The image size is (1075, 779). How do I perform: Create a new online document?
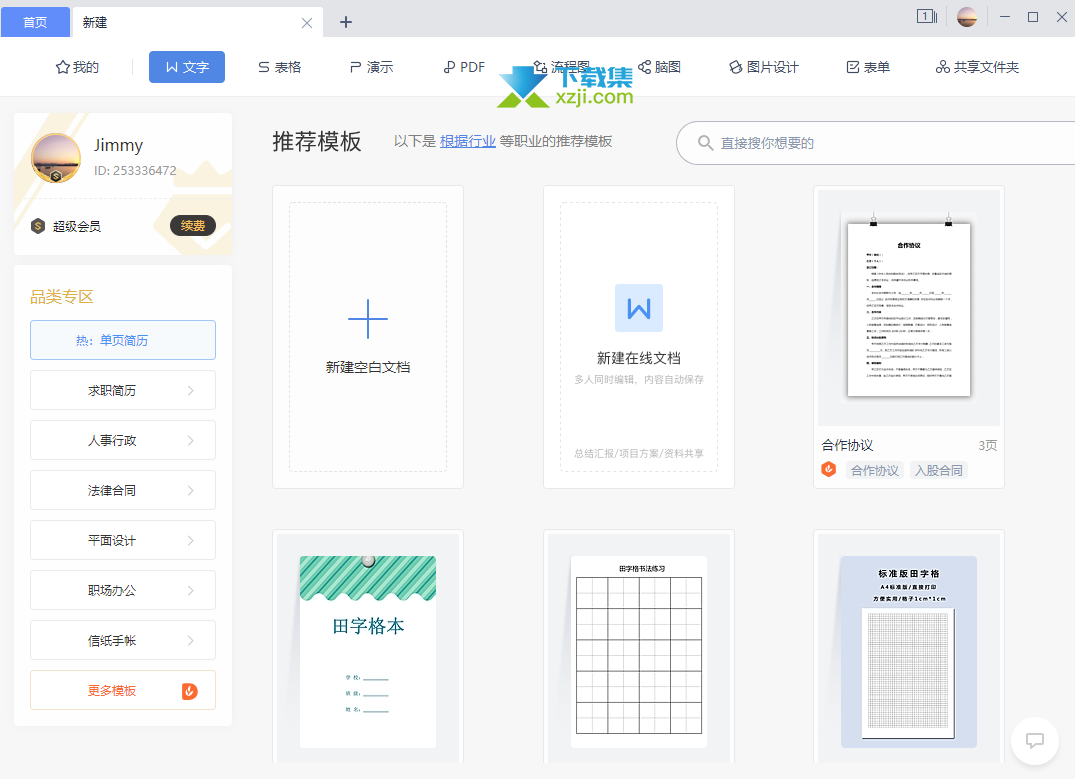click(639, 337)
